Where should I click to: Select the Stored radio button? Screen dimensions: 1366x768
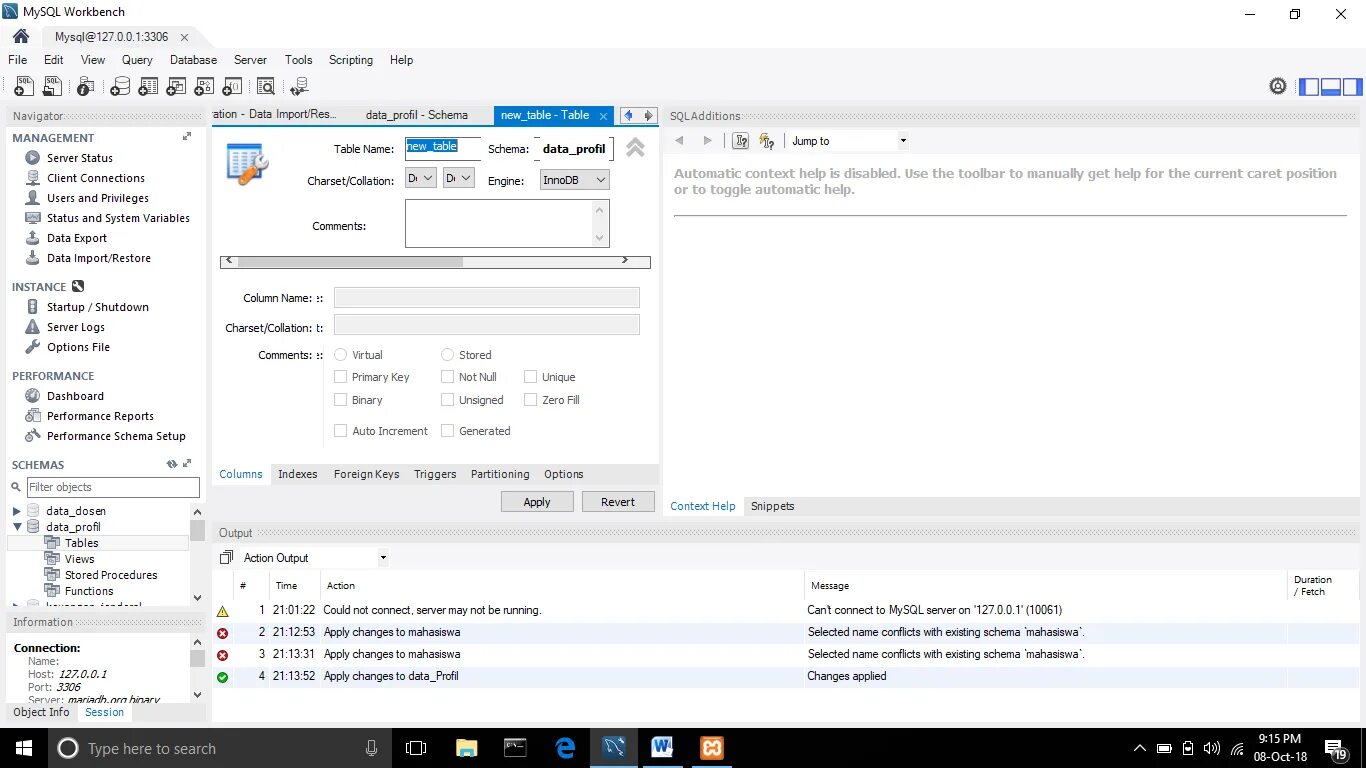(x=448, y=355)
